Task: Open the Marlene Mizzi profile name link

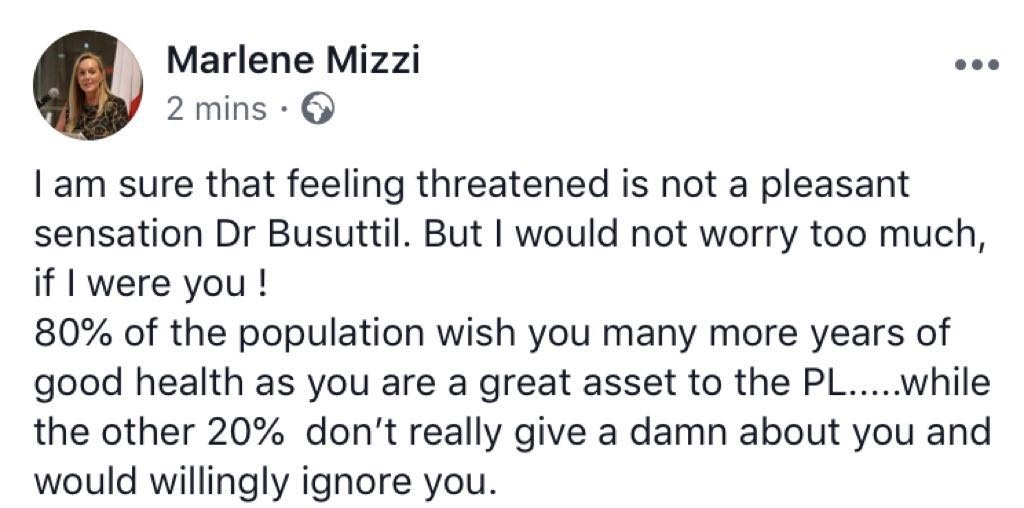Action: click(x=292, y=61)
